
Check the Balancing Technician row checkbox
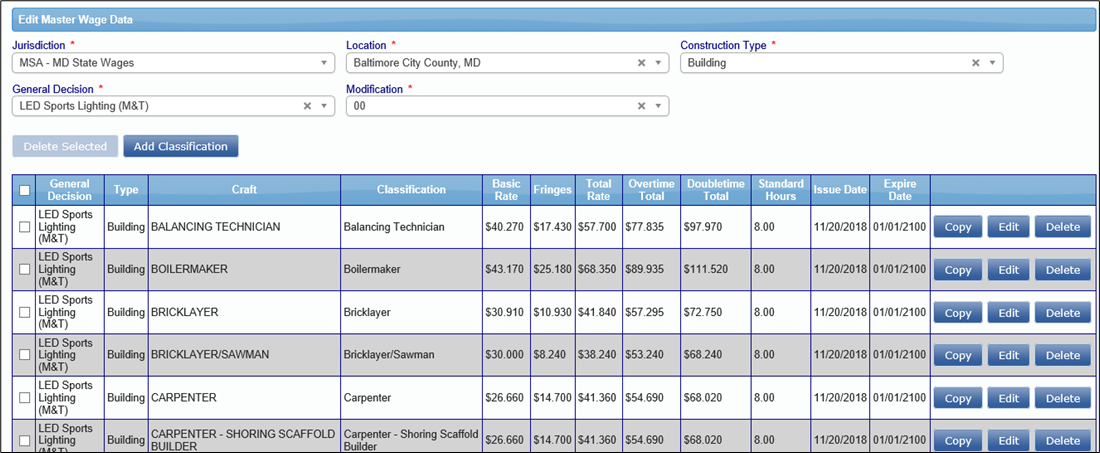click(25, 227)
